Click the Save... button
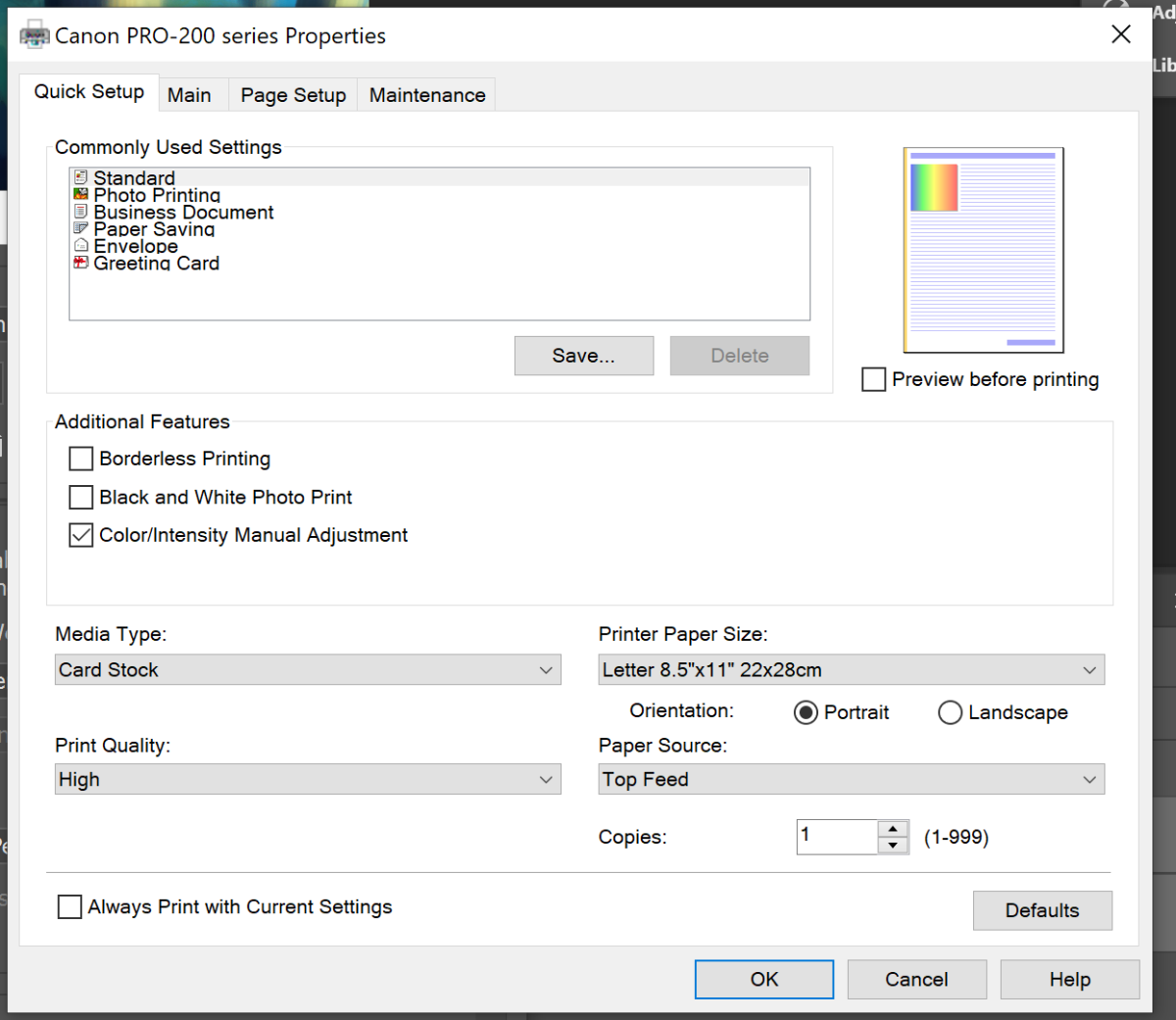Image resolution: width=1176 pixels, height=1020 pixels. tap(584, 356)
